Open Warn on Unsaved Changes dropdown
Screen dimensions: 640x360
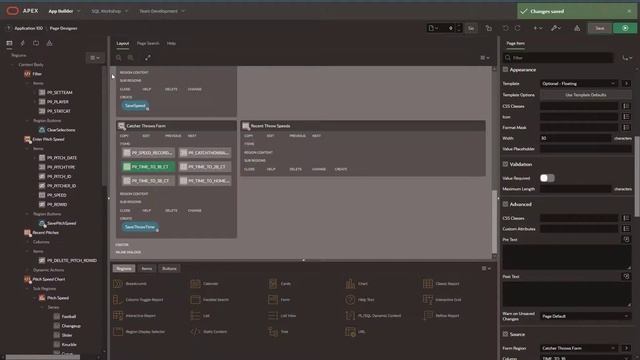(586, 316)
